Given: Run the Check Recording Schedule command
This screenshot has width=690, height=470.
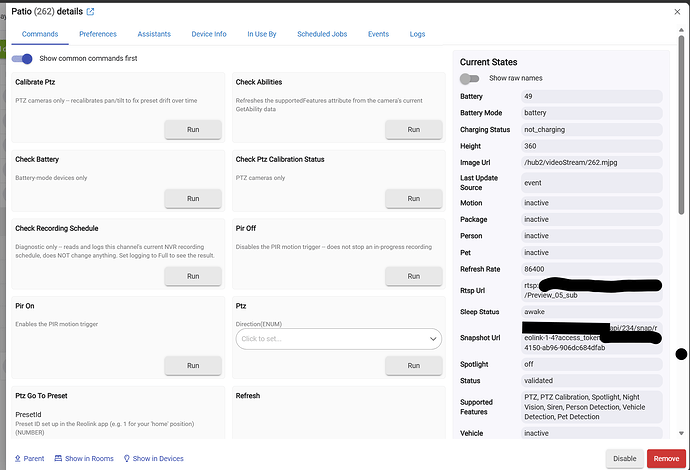Looking at the screenshot, I should coord(193,276).
